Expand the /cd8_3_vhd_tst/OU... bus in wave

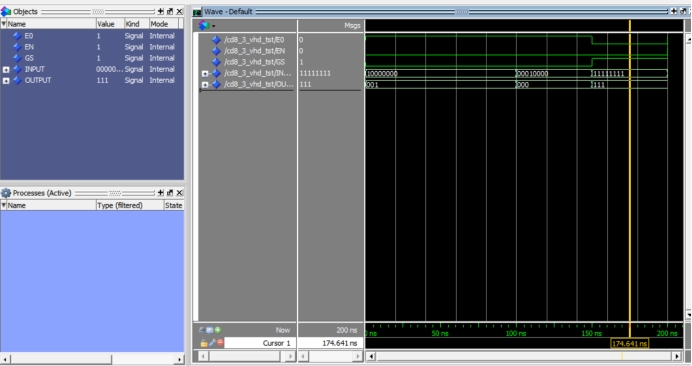(205, 84)
